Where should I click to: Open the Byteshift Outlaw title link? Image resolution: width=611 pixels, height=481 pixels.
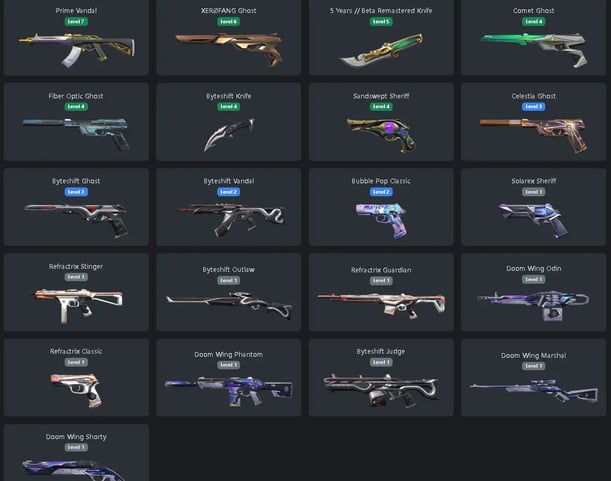(229, 269)
